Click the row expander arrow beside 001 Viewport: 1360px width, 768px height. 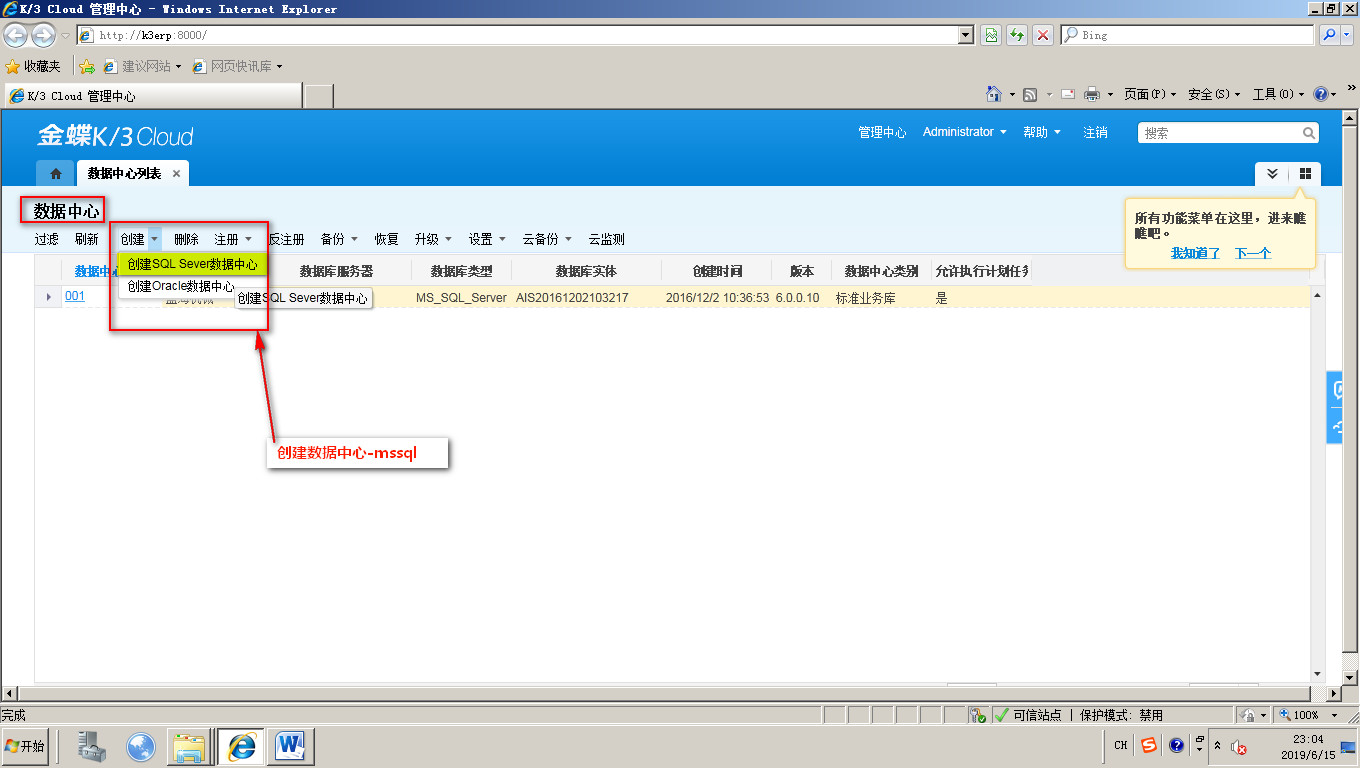49,297
